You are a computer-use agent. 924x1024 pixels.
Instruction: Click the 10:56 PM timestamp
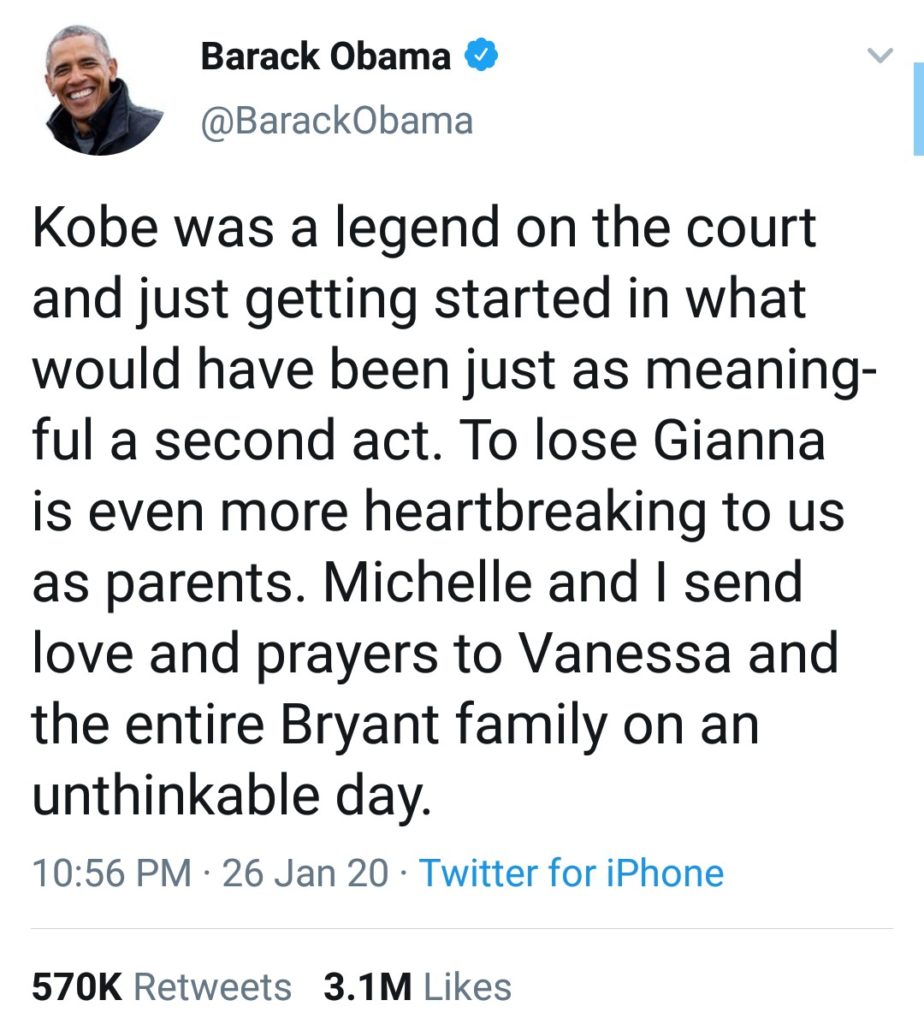pyautogui.click(x=112, y=873)
